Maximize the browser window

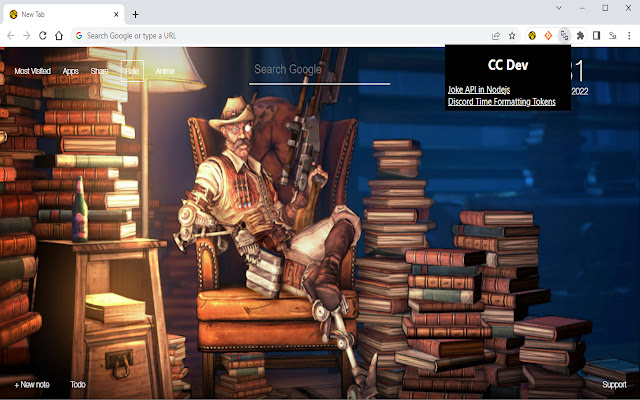coord(605,8)
